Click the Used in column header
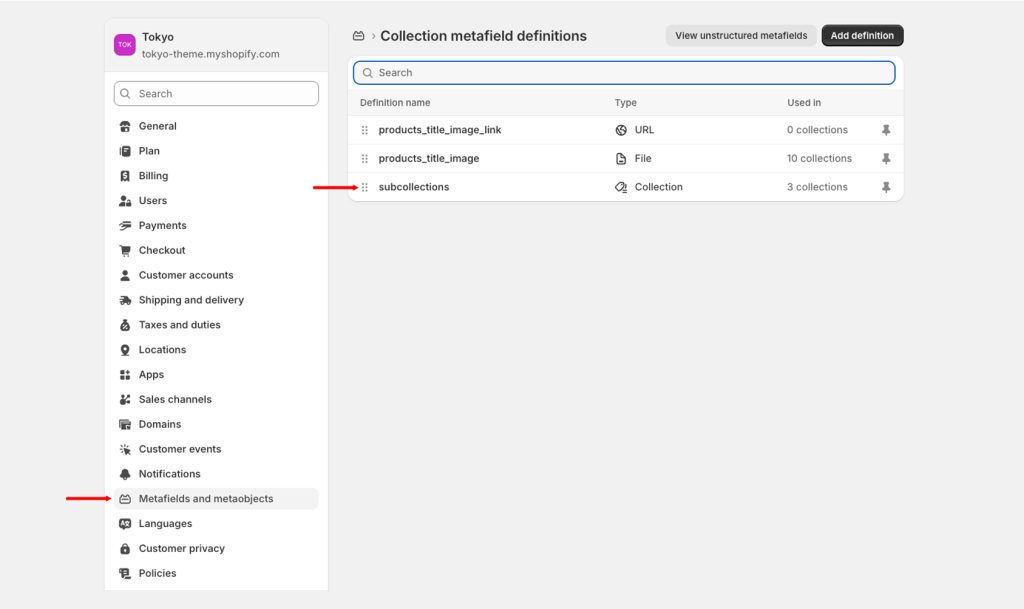 pos(803,102)
